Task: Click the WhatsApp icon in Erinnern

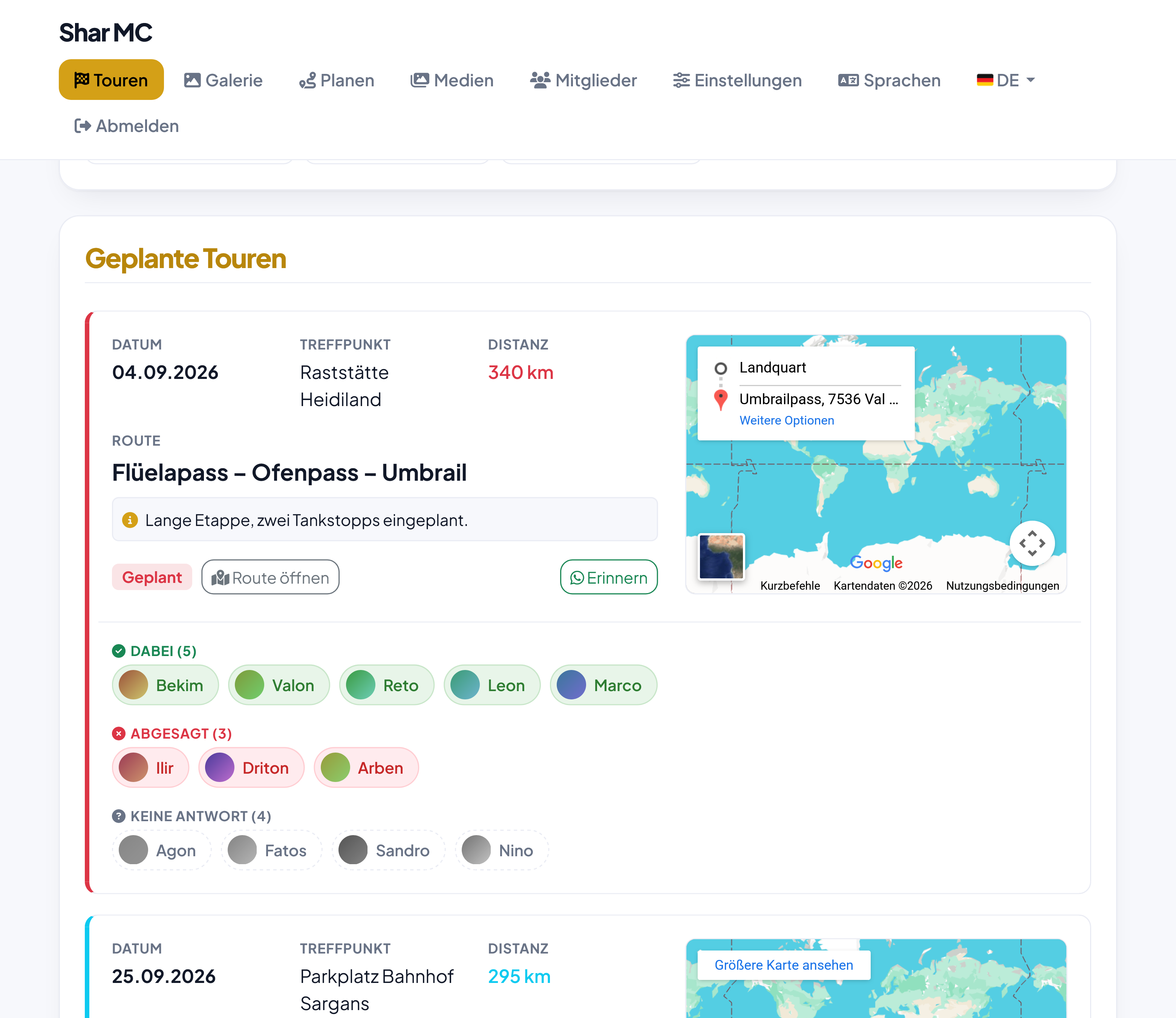Action: coord(577,578)
